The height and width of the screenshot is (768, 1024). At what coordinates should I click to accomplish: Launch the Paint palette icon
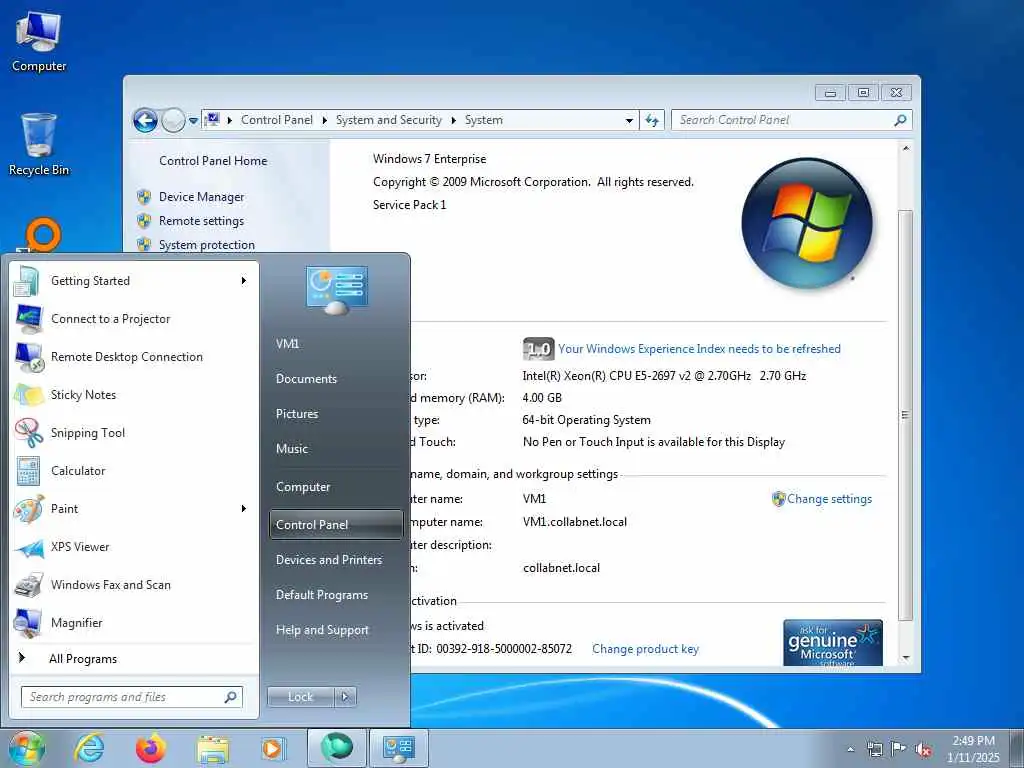click(29, 509)
